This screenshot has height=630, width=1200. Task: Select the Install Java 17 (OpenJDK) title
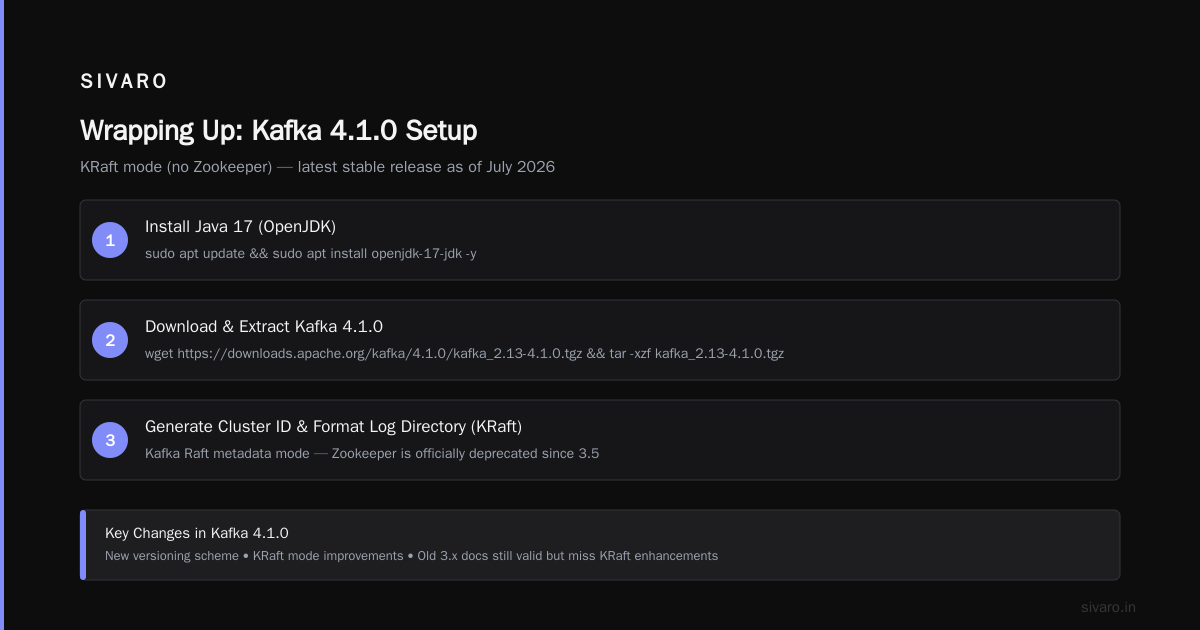point(240,227)
